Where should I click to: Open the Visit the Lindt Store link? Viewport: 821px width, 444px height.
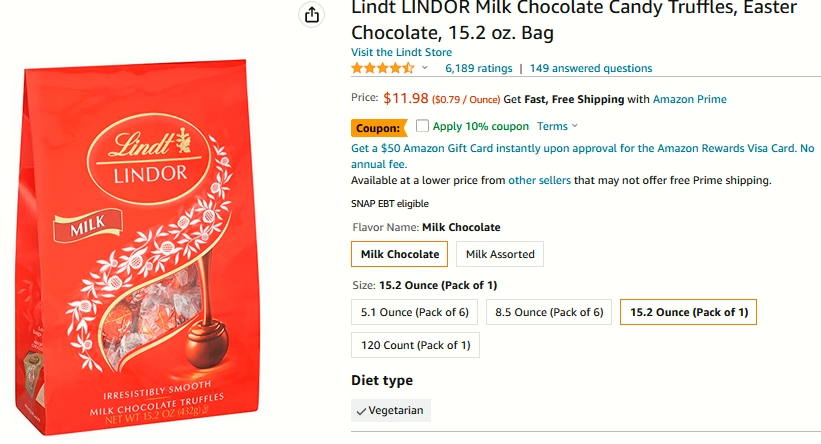401,52
